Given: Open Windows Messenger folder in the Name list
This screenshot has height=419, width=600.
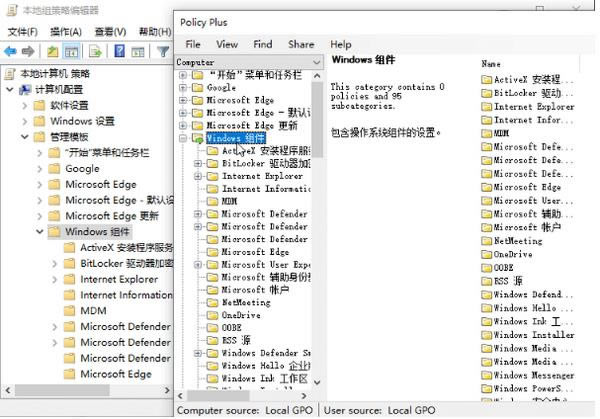Looking at the screenshot, I should [x=528, y=375].
